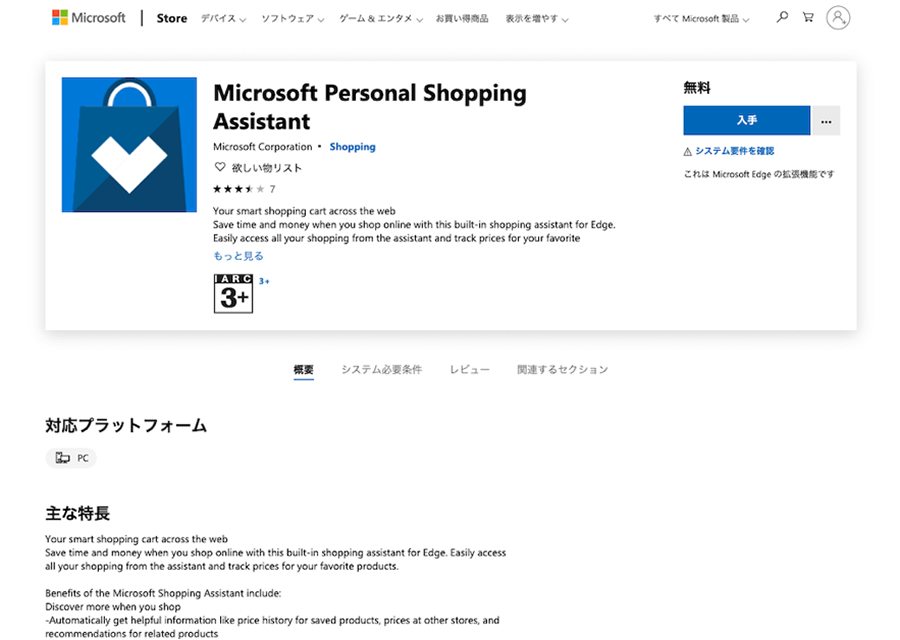Click the blue 入手 button
900x640 pixels.
pyautogui.click(x=746, y=121)
